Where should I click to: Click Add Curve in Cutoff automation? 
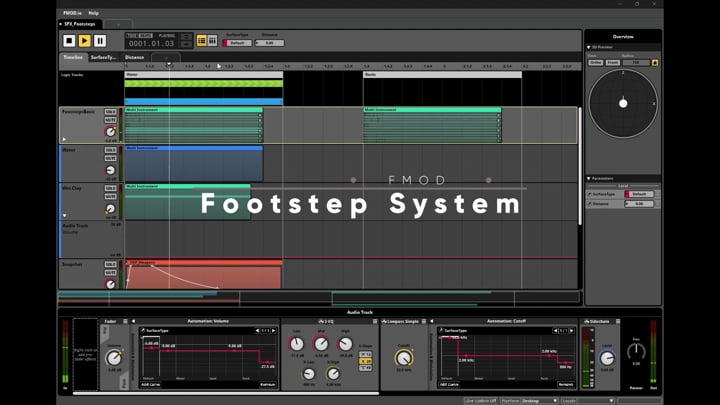[x=449, y=384]
